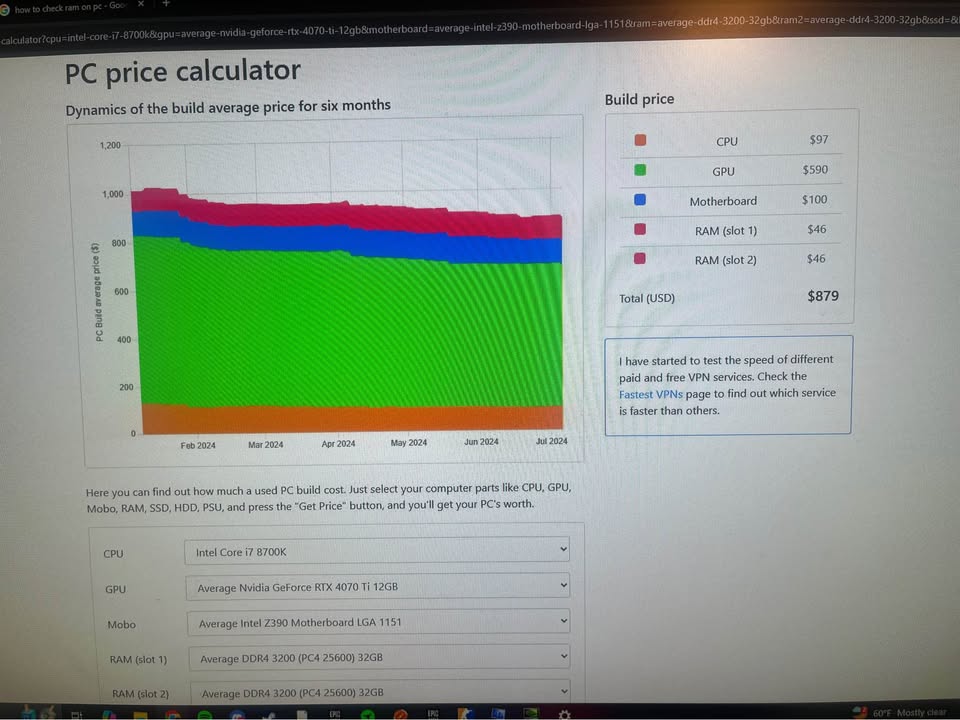Follow the 'Fastest VPNs' link
Image resolution: width=960 pixels, height=720 pixels.
pyautogui.click(x=650, y=394)
